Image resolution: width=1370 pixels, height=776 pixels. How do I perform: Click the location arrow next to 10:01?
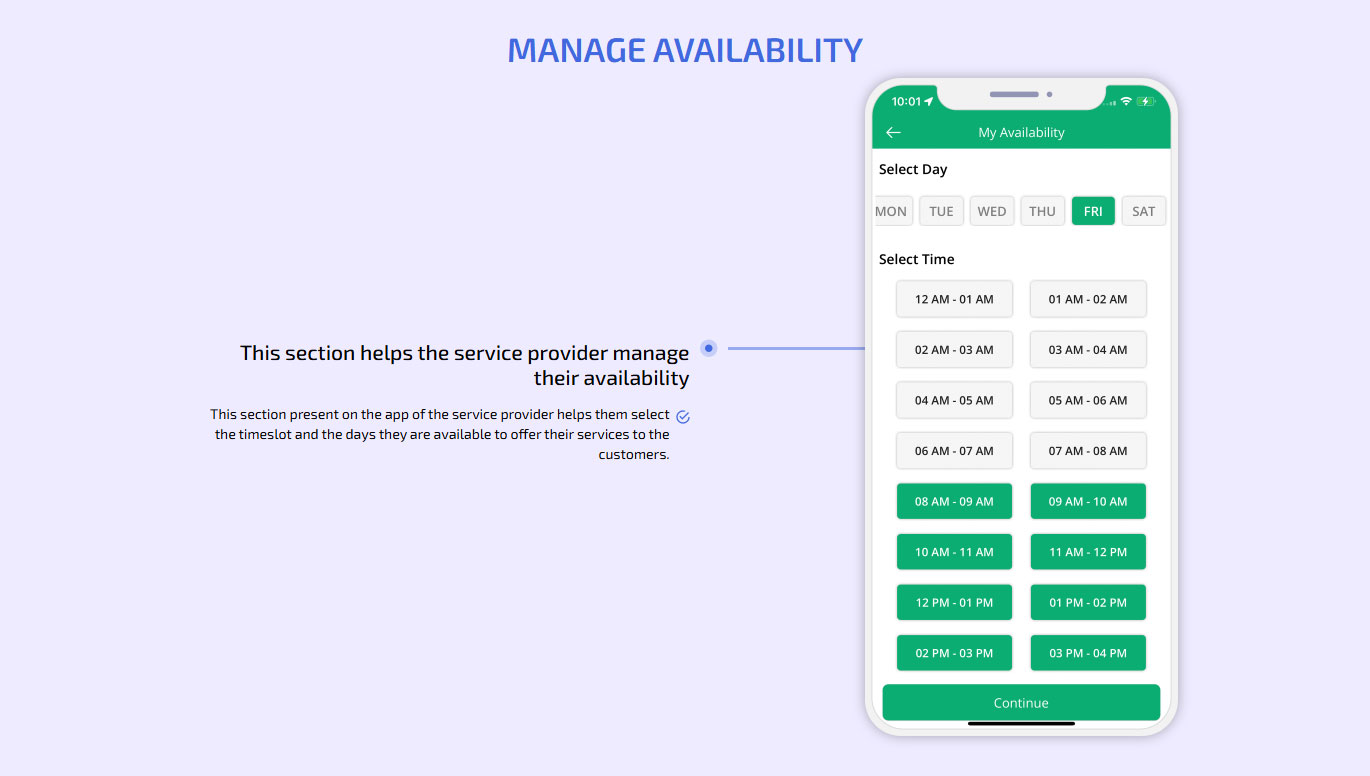pos(929,101)
